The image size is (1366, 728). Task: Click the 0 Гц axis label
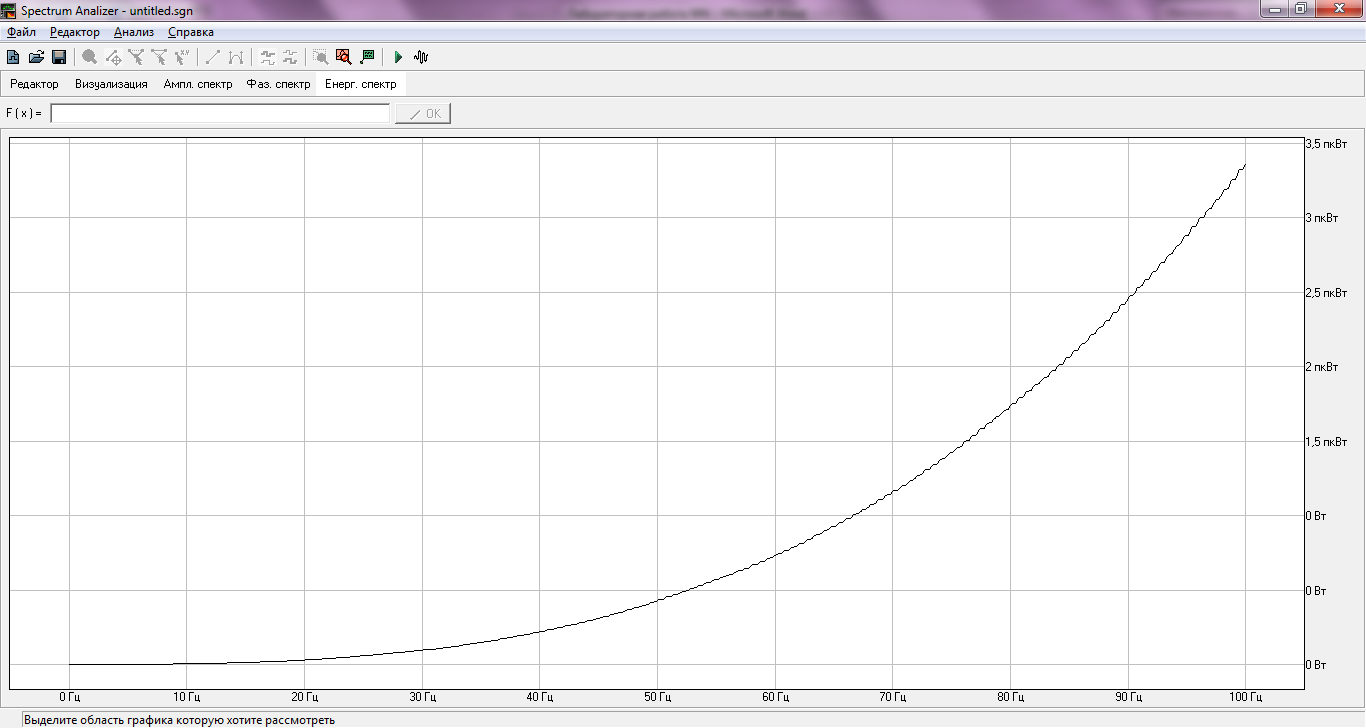coord(69,697)
